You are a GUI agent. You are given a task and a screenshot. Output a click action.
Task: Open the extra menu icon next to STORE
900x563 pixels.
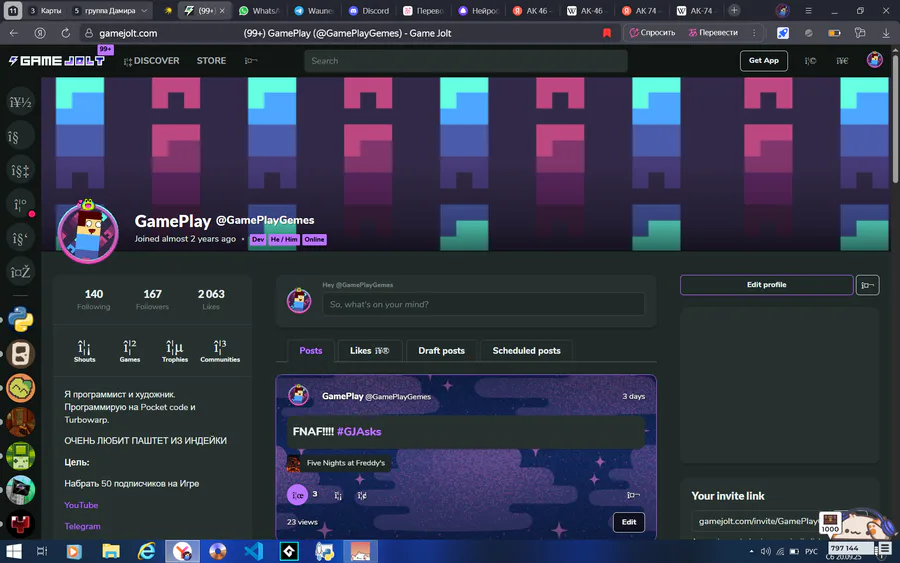[251, 60]
